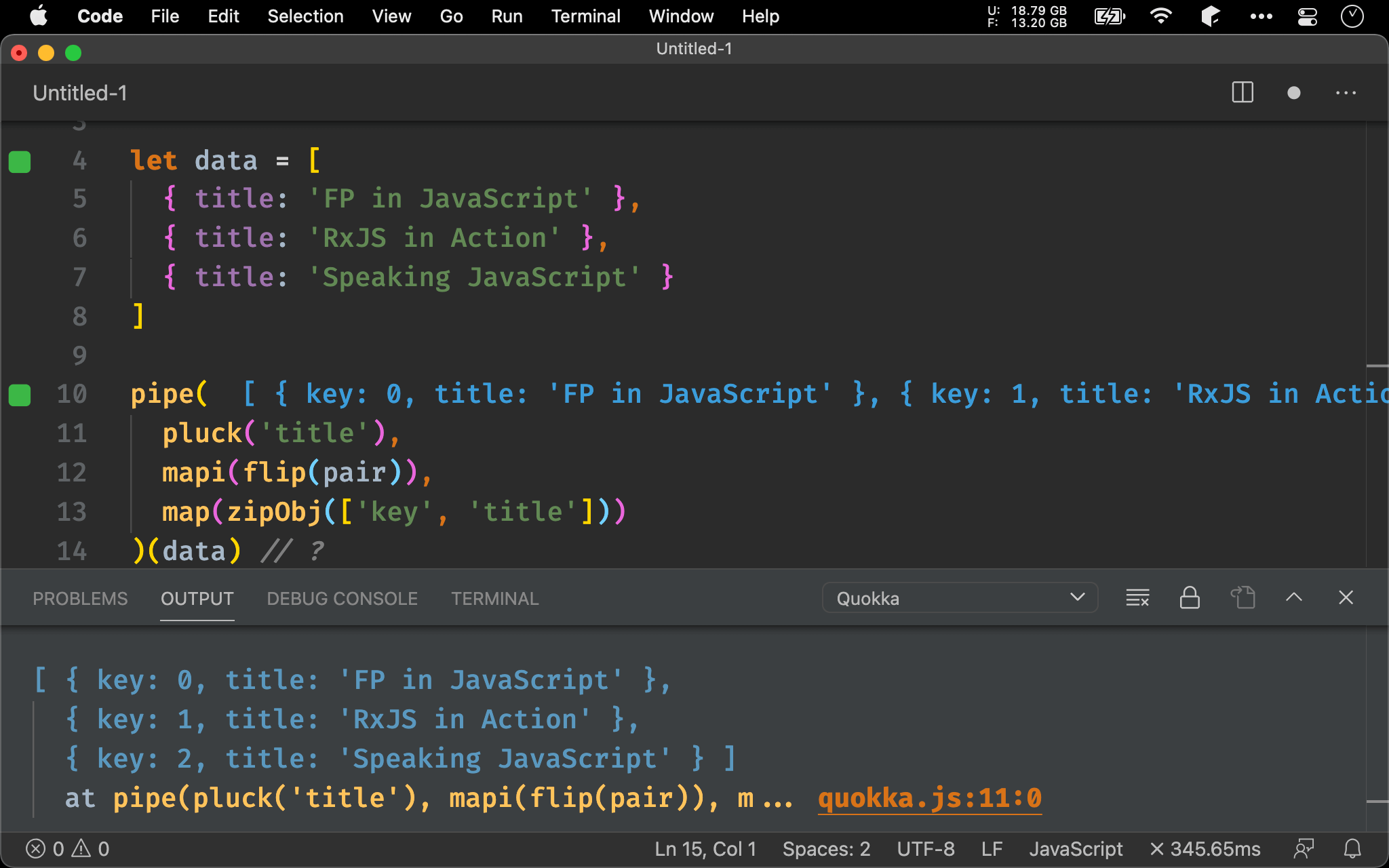Screen dimensions: 1389x868
Task: Click the green Quokka indicator on line 10
Action: coord(20,395)
